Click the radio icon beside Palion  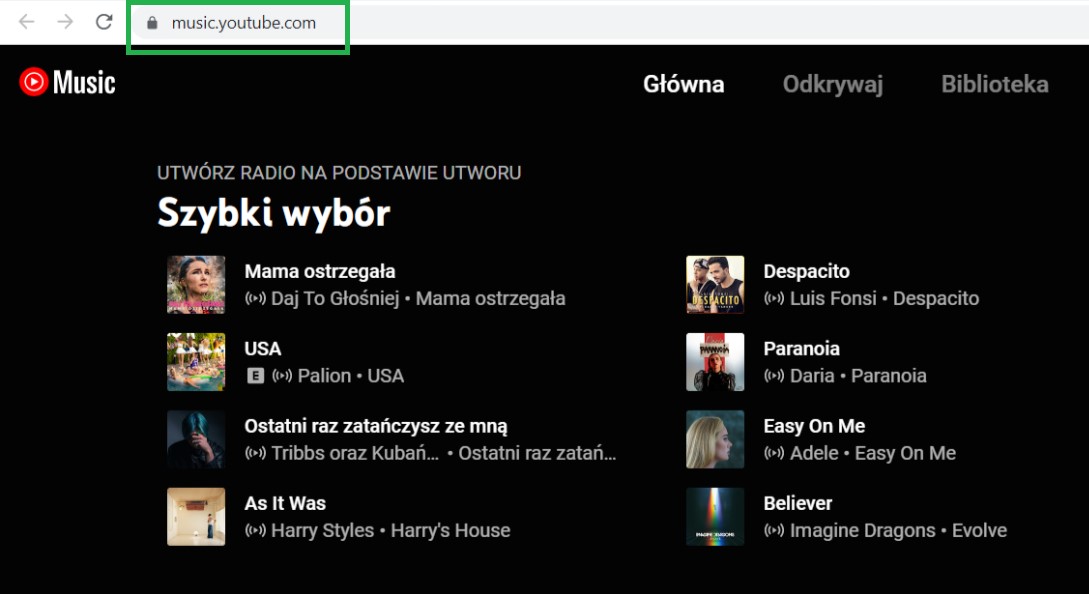281,376
